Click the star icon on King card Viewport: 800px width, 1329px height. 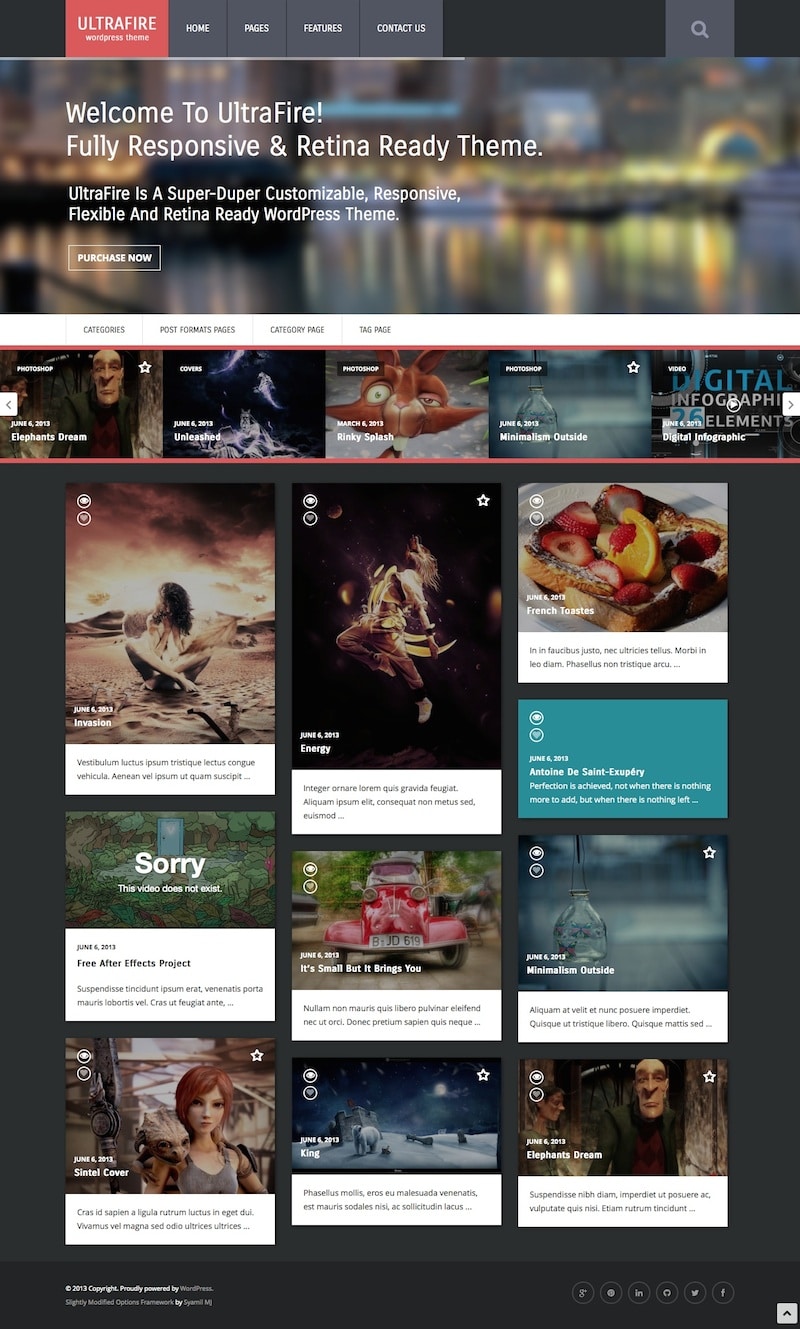(x=483, y=1075)
